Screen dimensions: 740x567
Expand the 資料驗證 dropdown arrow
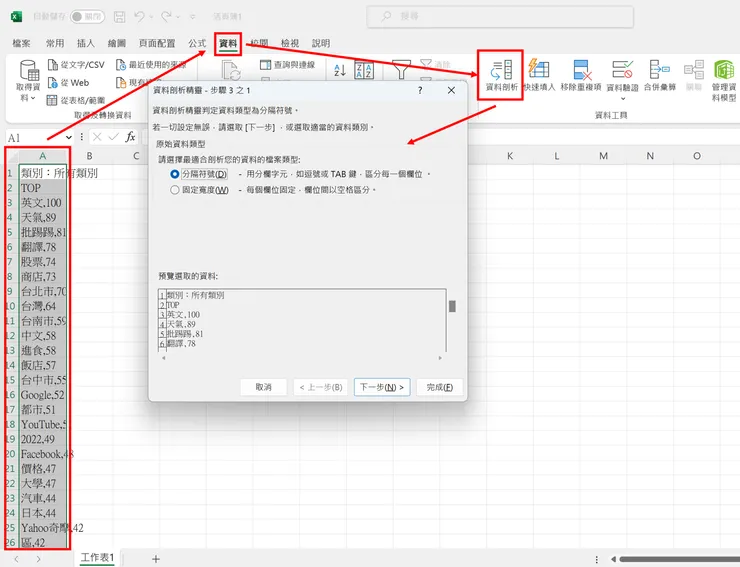[622, 99]
